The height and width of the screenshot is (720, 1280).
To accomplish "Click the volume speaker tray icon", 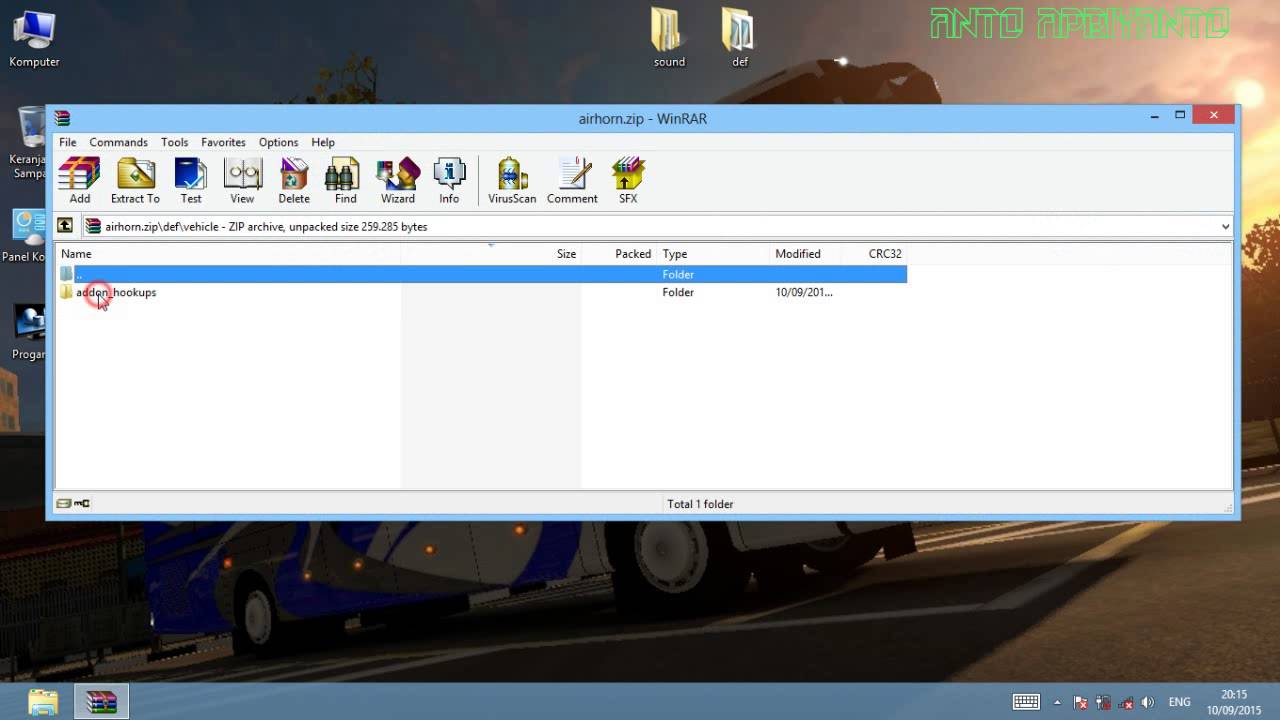I will (1147, 702).
